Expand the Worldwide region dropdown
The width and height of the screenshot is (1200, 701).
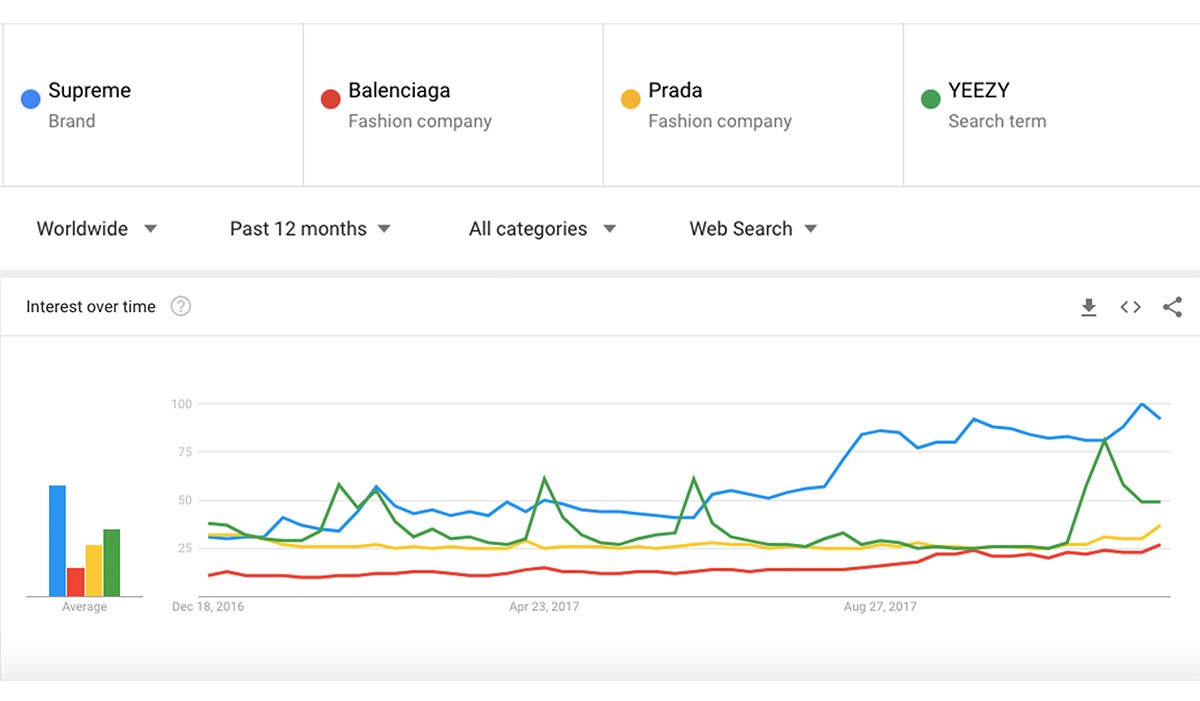coord(96,229)
